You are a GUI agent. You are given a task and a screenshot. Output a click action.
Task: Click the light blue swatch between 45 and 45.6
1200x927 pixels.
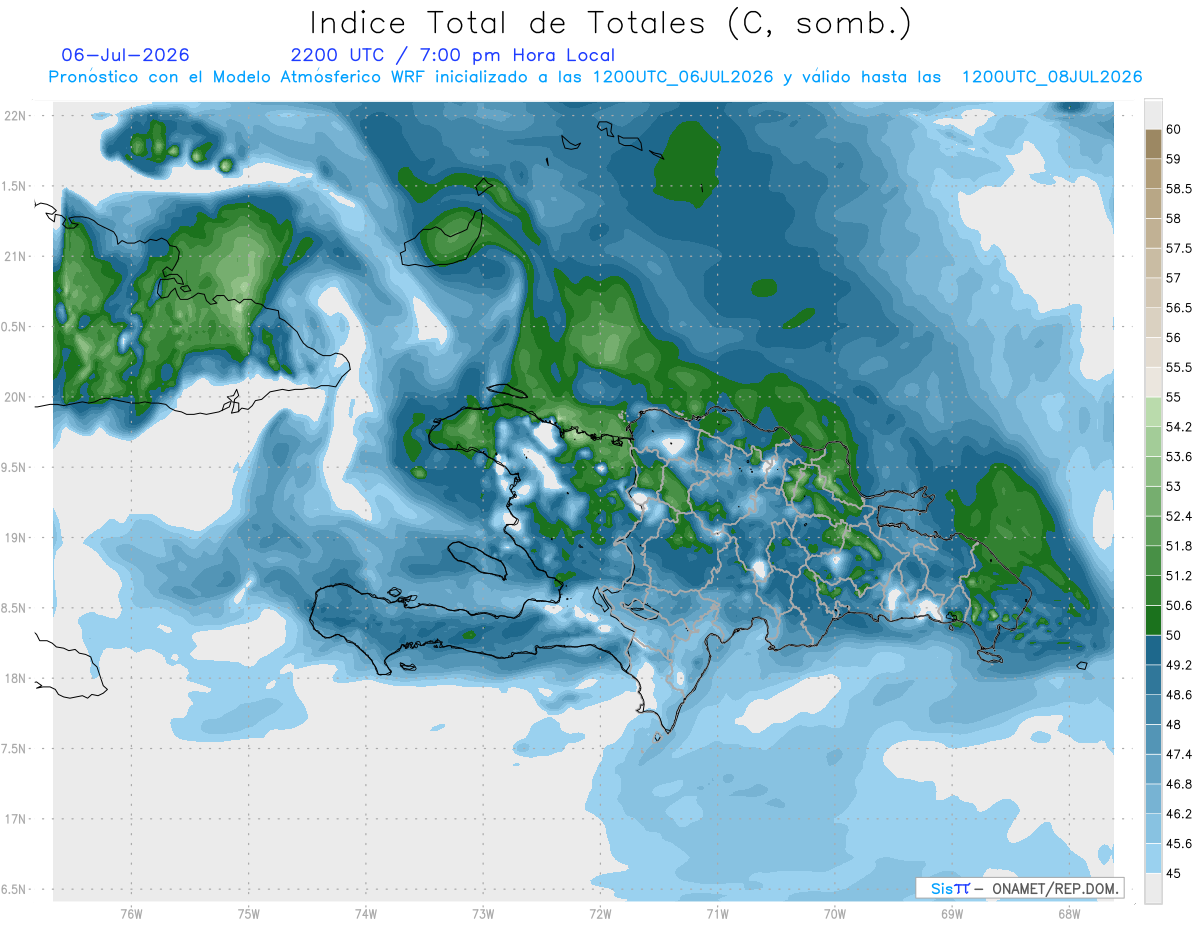(1153, 858)
